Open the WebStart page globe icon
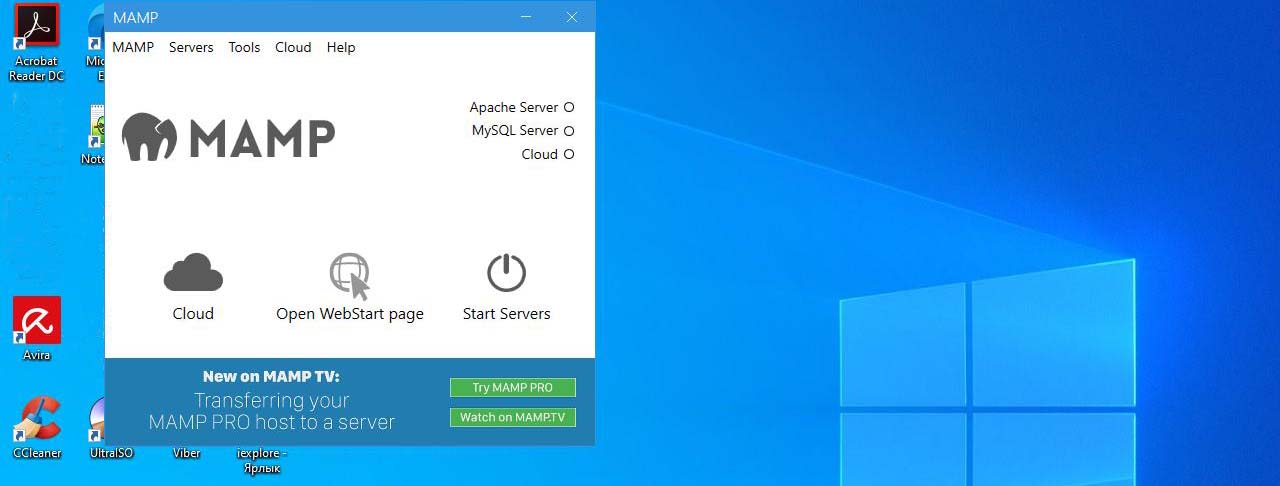The width and height of the screenshot is (1280, 486). (x=350, y=275)
